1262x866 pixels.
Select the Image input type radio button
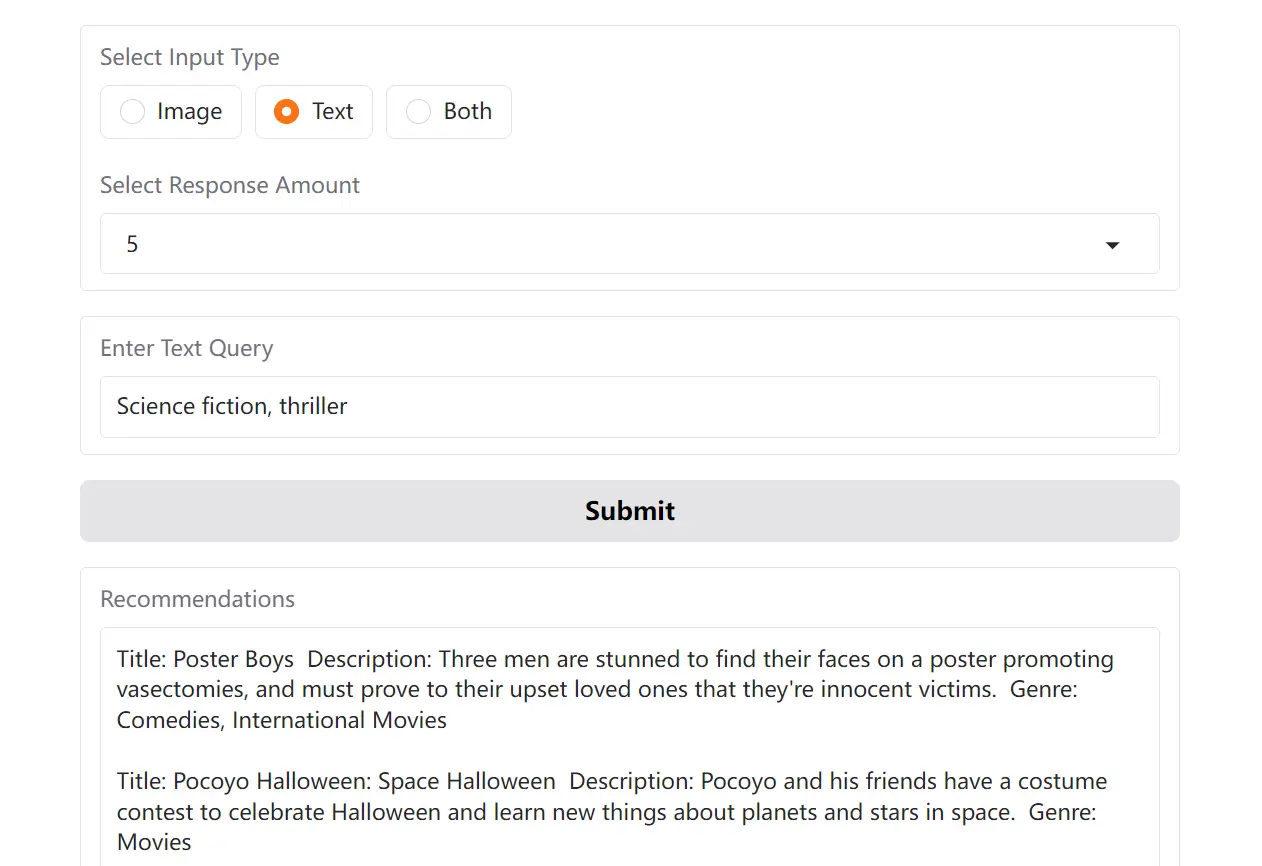click(133, 112)
